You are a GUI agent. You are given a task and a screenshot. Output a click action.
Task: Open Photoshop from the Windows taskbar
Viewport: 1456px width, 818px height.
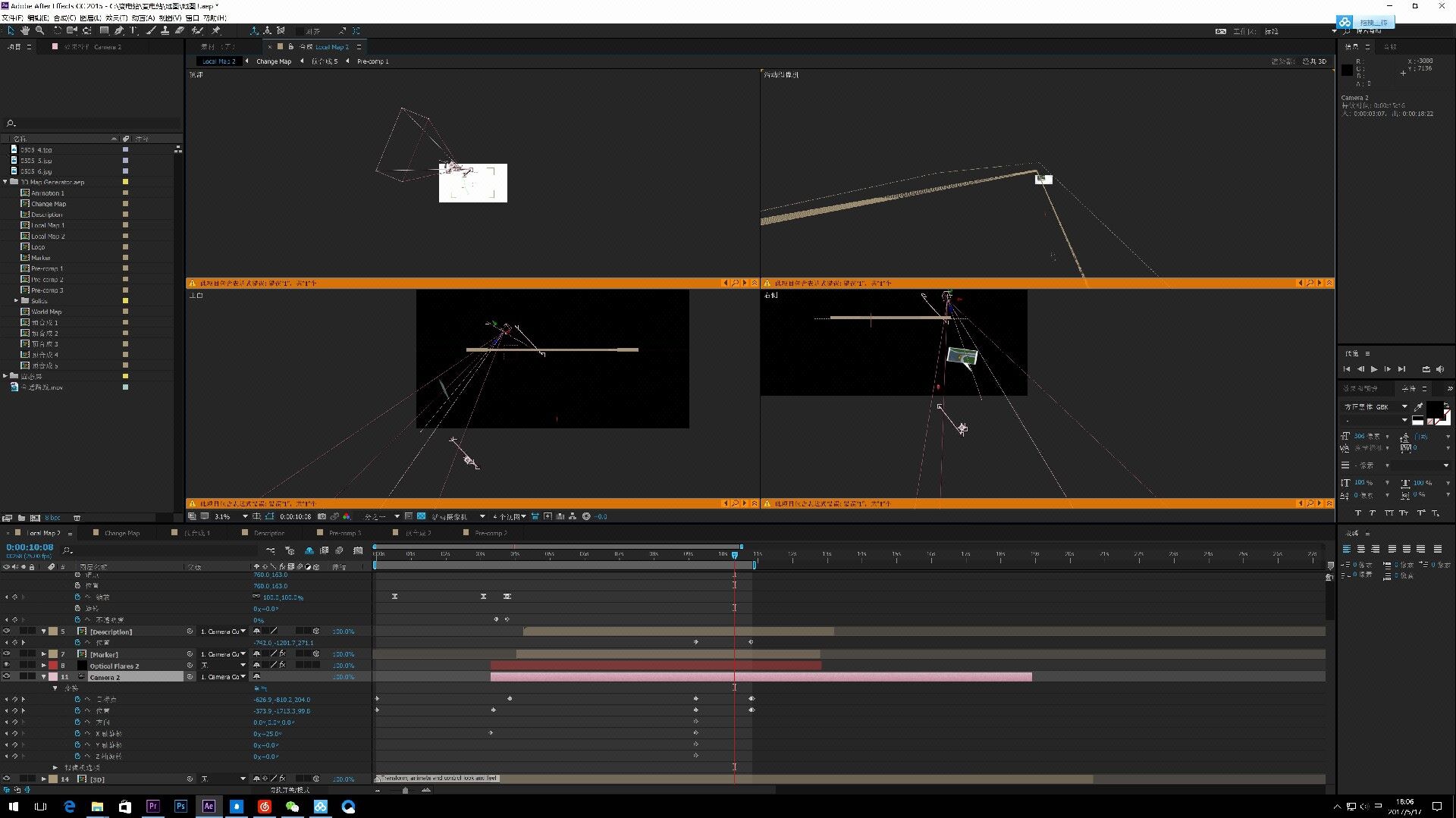180,806
